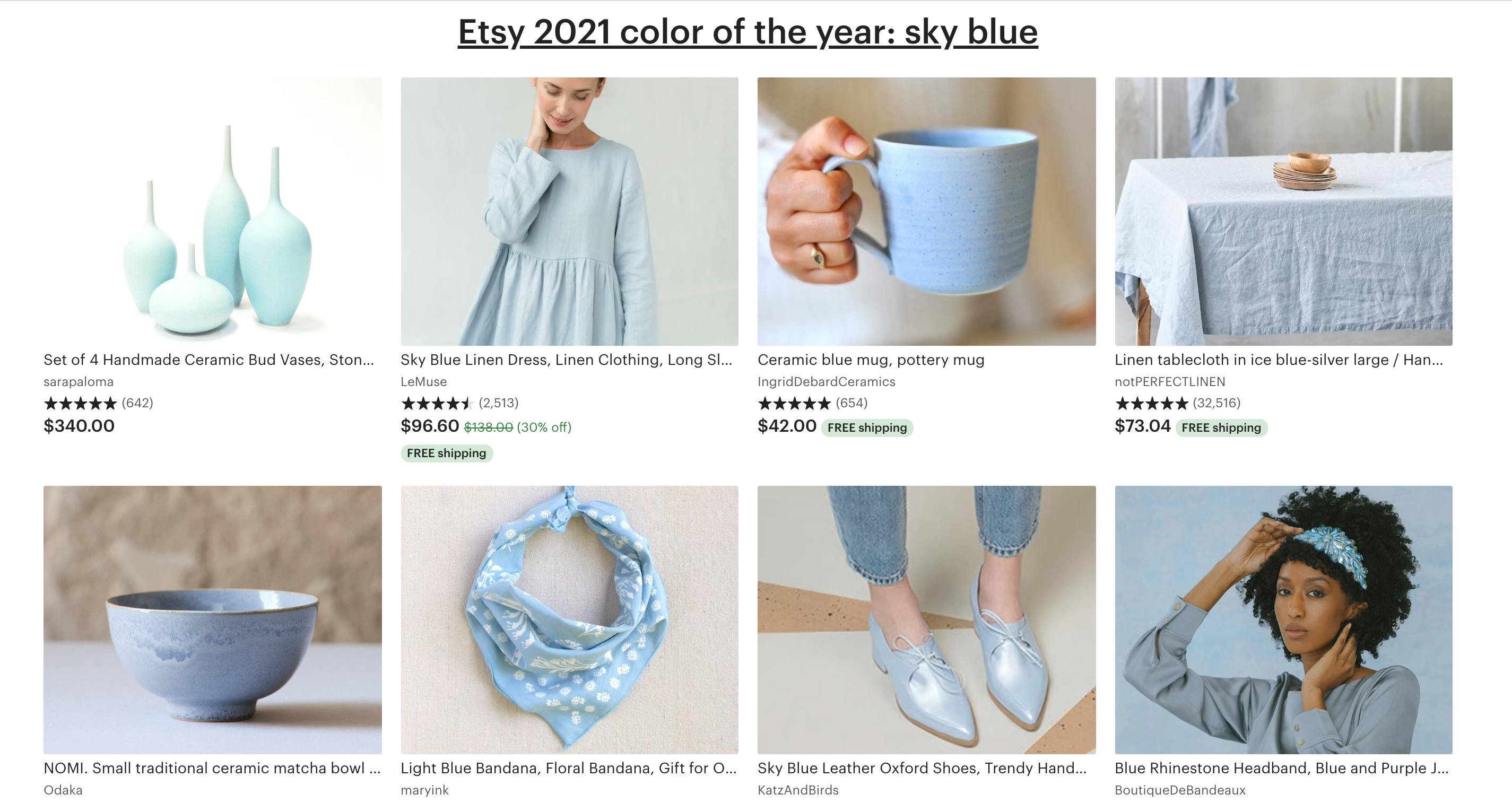Screen dimensions: 1512x803
Task: Click the star rating for the LeMuse dress
Action: pos(437,403)
